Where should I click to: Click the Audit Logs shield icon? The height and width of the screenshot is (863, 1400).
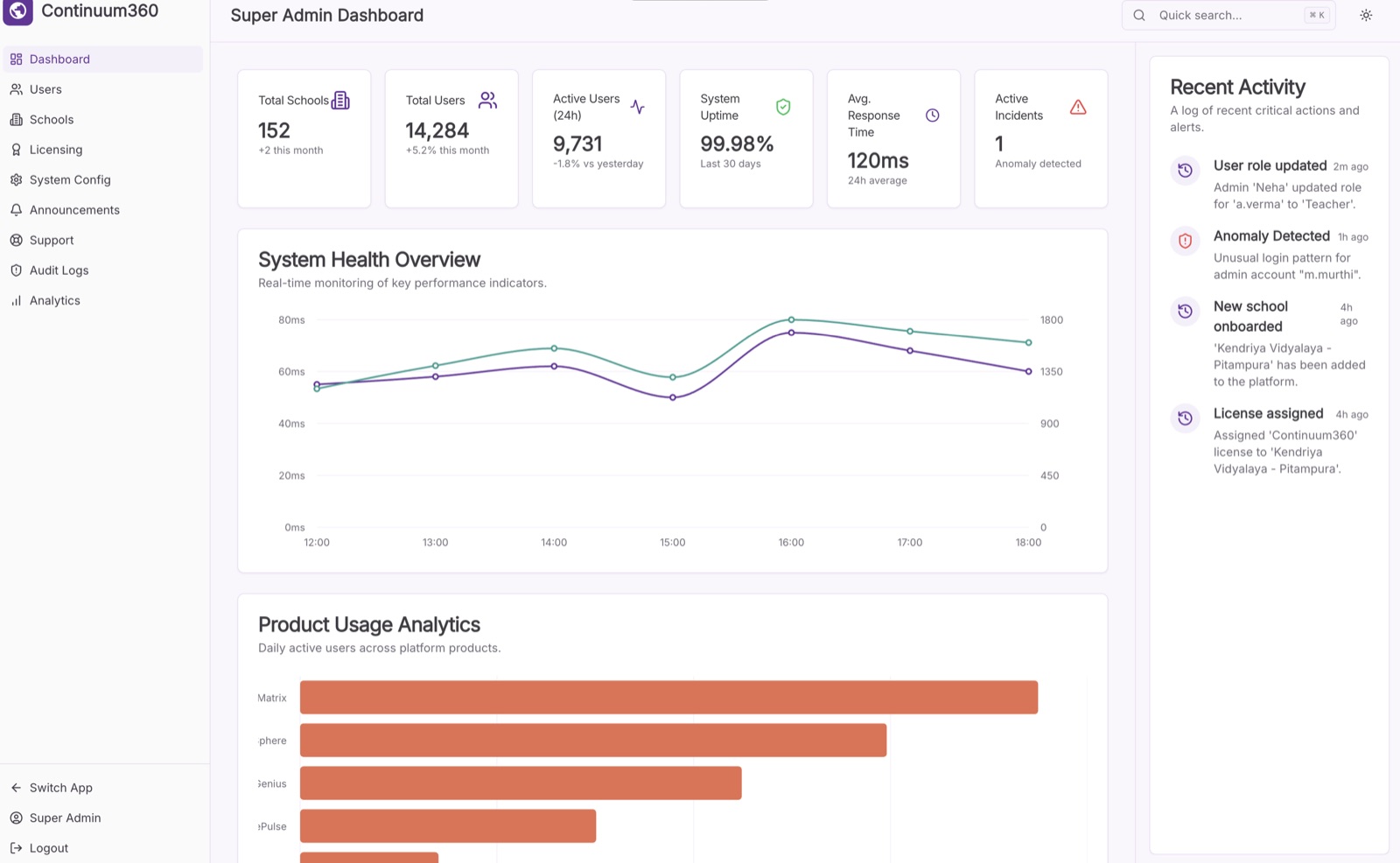click(x=16, y=270)
